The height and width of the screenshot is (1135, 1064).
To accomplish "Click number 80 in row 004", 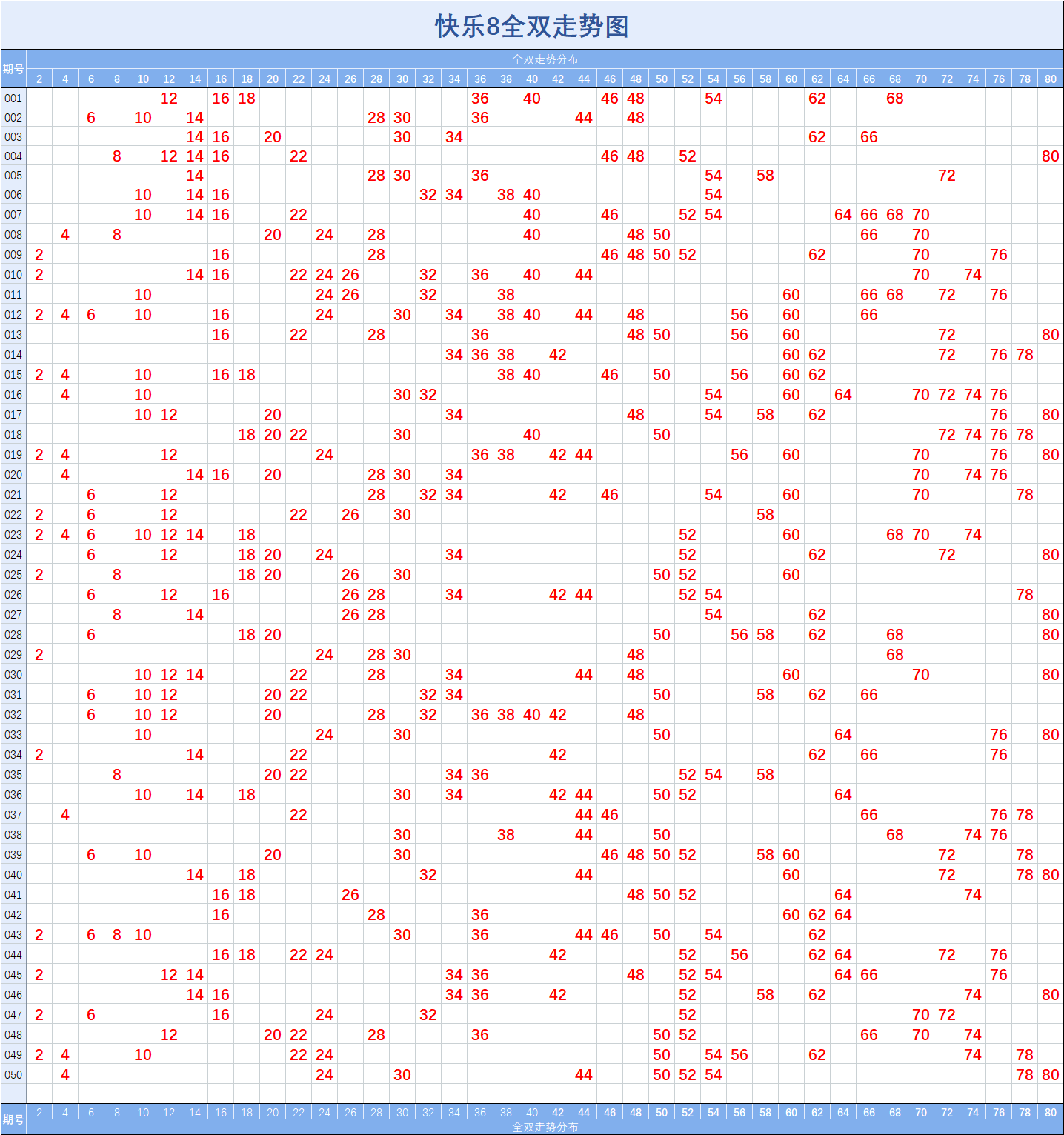I will tap(1051, 156).
